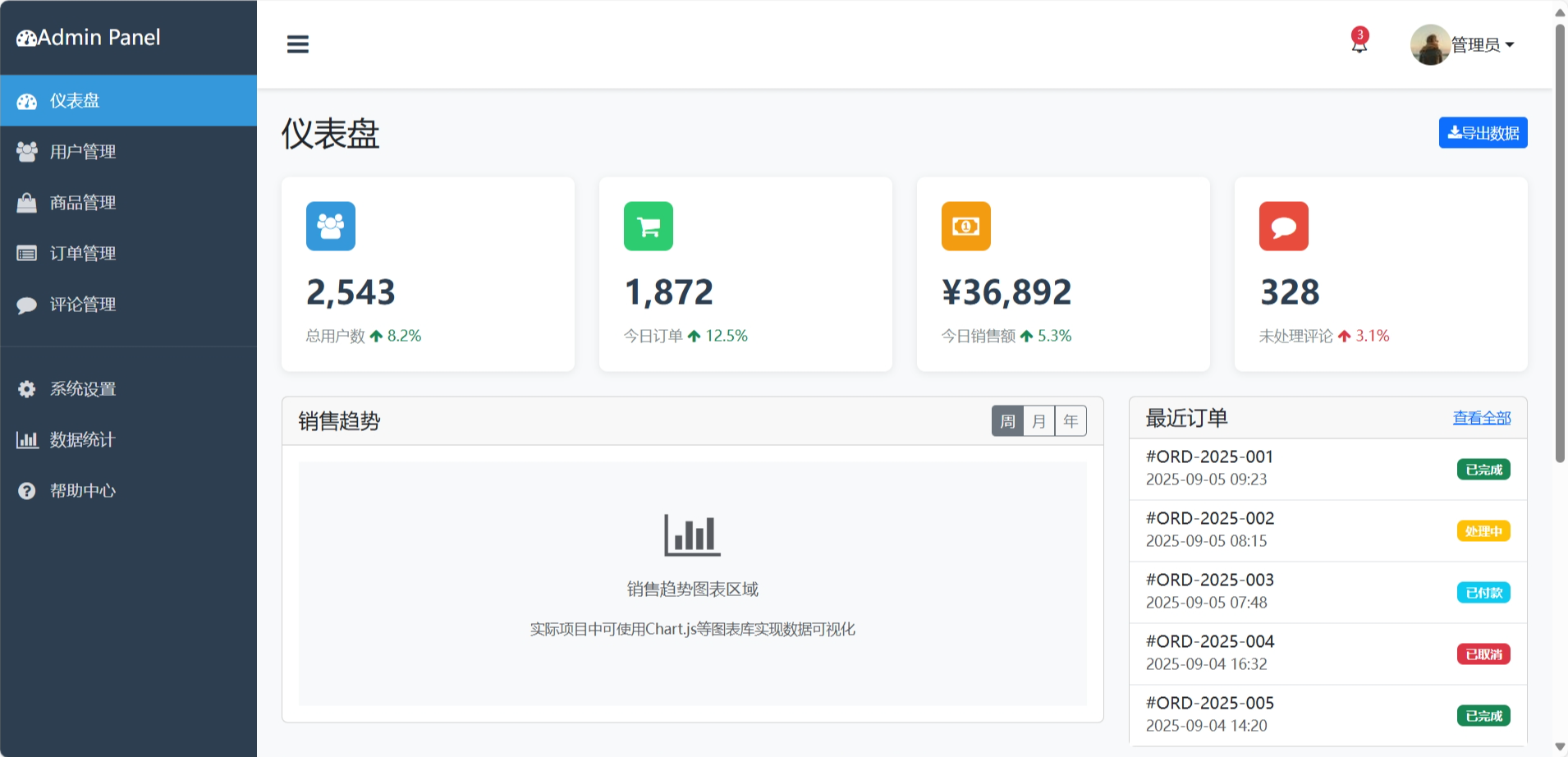The height and width of the screenshot is (757, 1568).
Task: Click the blue users stat icon
Action: (330, 226)
